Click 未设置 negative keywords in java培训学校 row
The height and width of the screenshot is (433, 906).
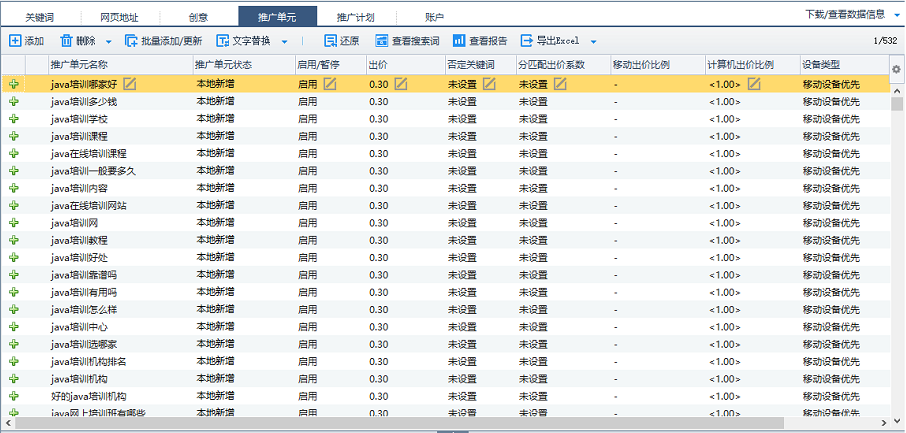tap(462, 119)
